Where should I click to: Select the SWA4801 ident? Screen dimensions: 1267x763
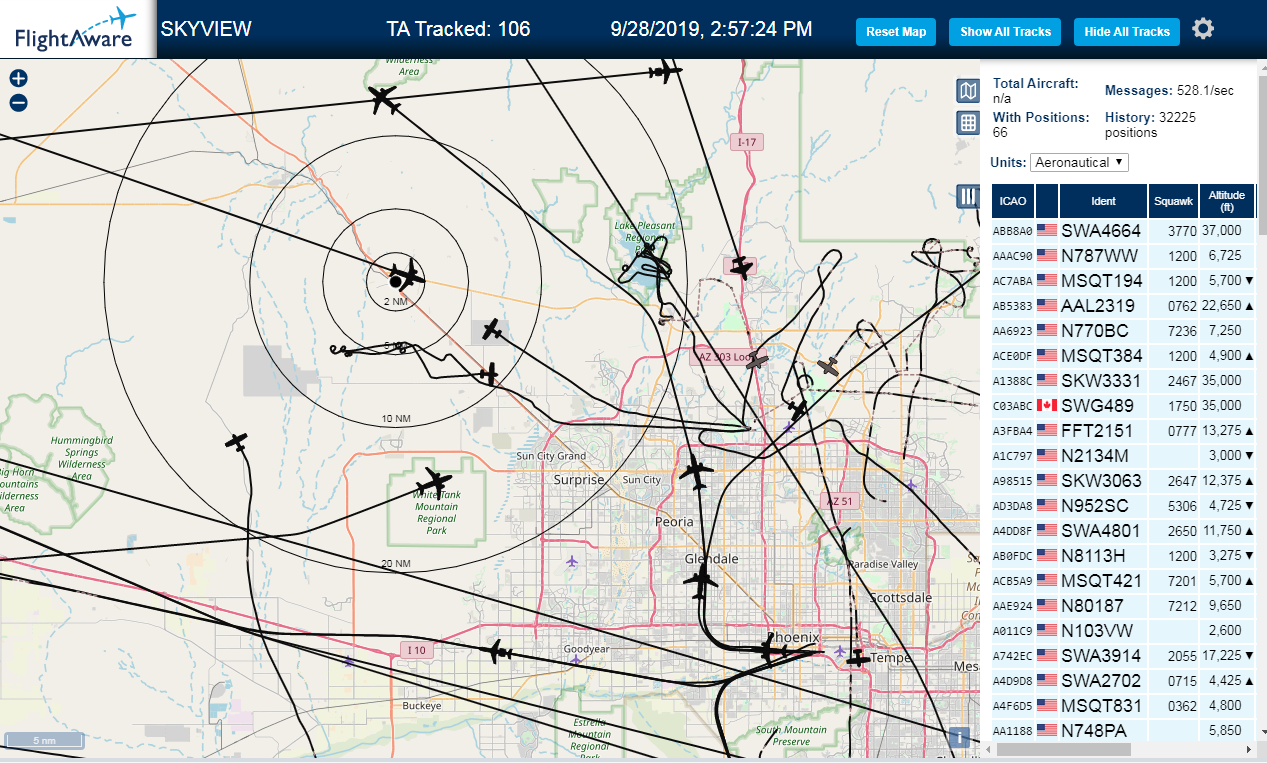pyautogui.click(x=1100, y=530)
